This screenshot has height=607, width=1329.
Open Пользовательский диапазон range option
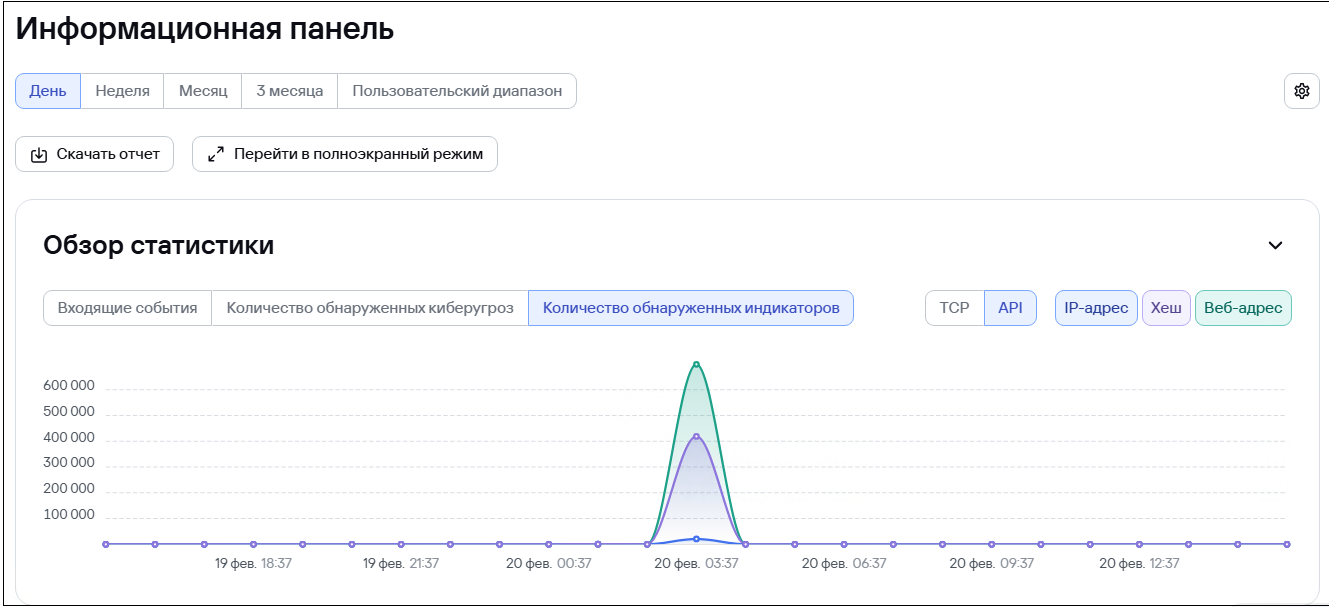[457, 91]
